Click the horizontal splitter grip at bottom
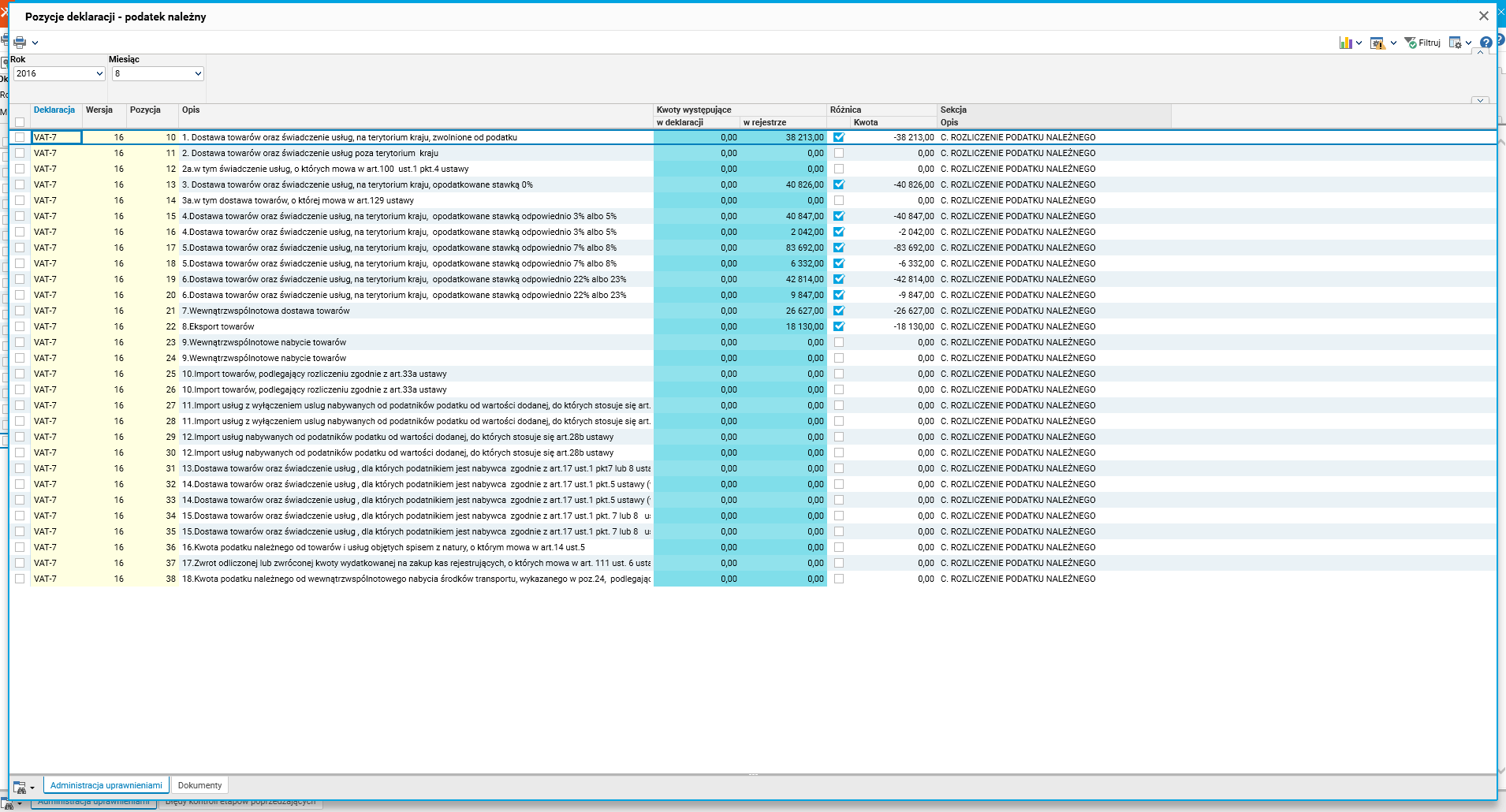1506x812 pixels. point(753,774)
